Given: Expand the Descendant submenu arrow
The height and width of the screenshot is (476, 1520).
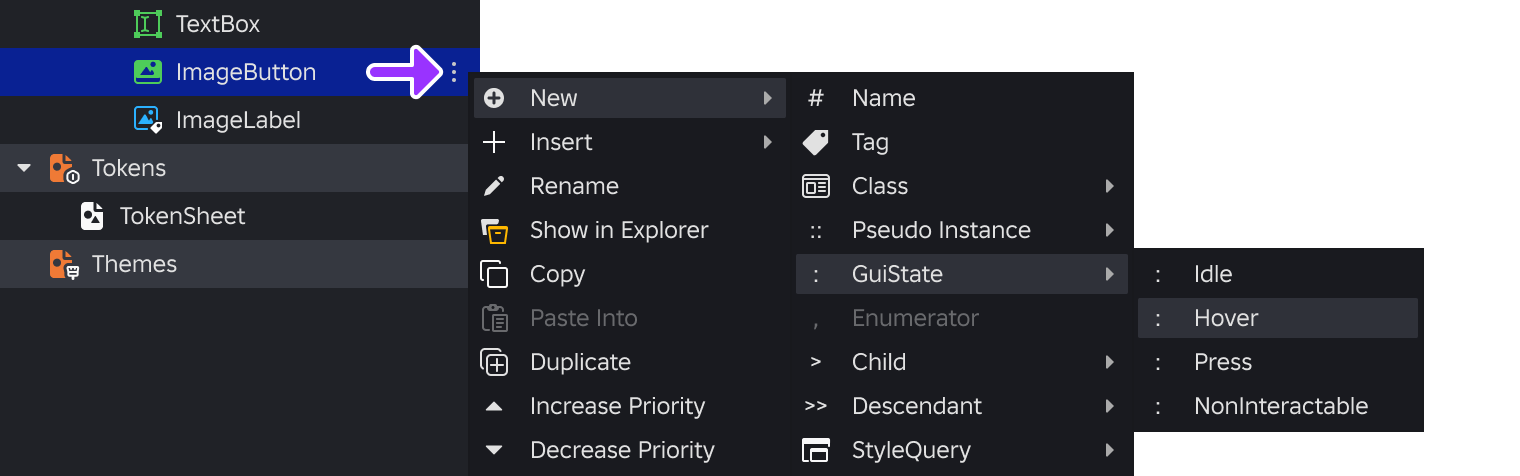Looking at the screenshot, I should coord(1109,406).
